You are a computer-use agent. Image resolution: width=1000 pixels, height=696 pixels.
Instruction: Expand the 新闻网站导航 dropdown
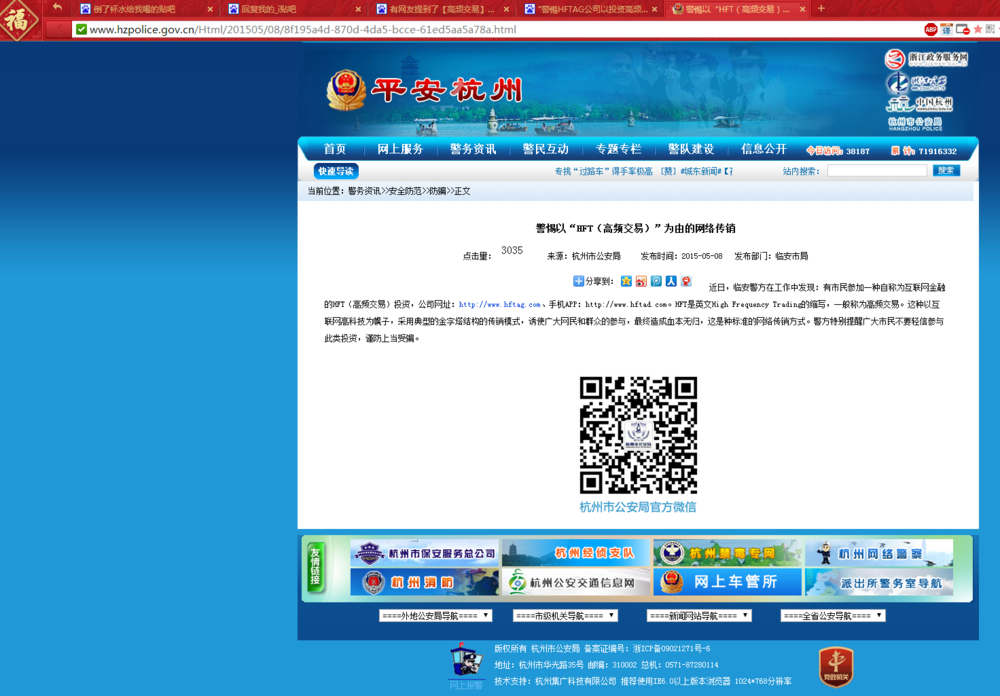point(700,615)
